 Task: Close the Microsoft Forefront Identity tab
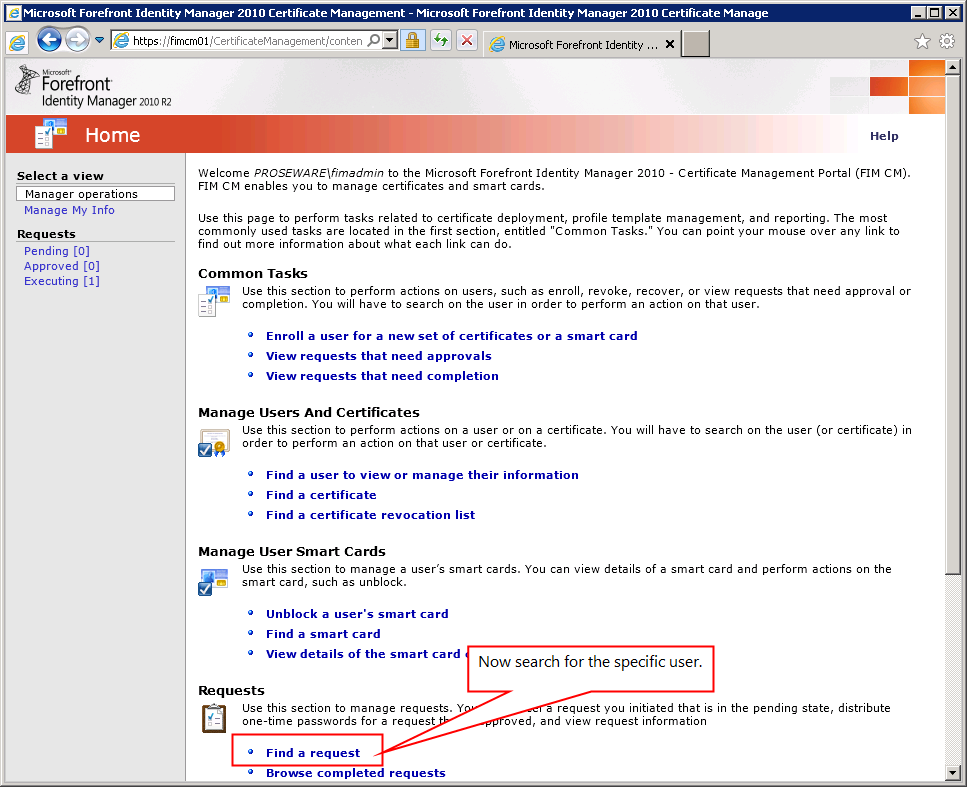click(670, 44)
